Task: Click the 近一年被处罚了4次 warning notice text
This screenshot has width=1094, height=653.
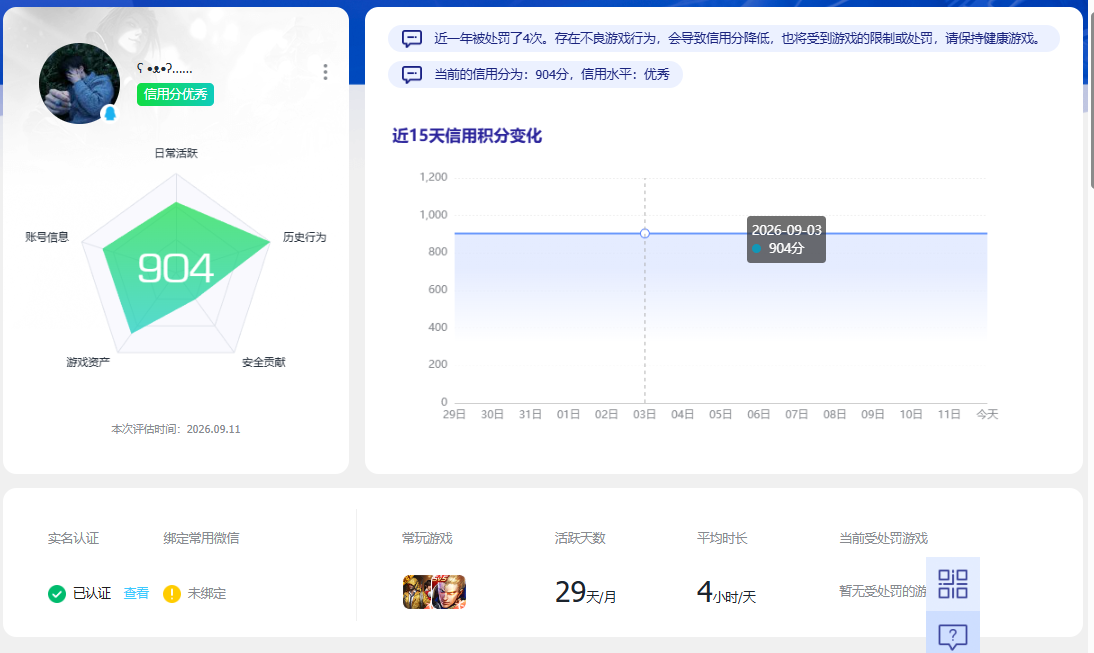Action: pyautogui.click(x=737, y=38)
